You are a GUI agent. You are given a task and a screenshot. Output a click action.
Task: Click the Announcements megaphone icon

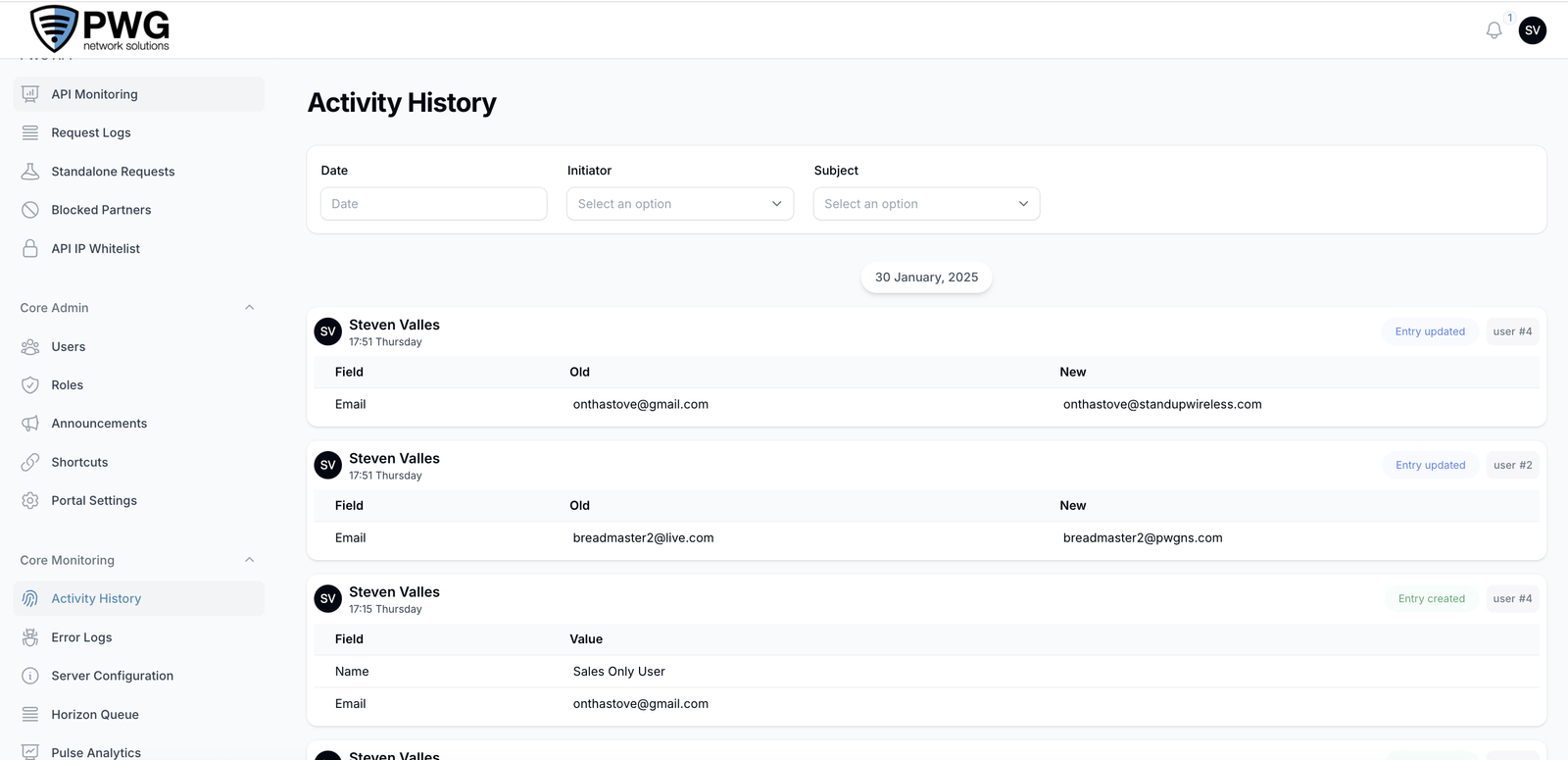[x=30, y=424]
